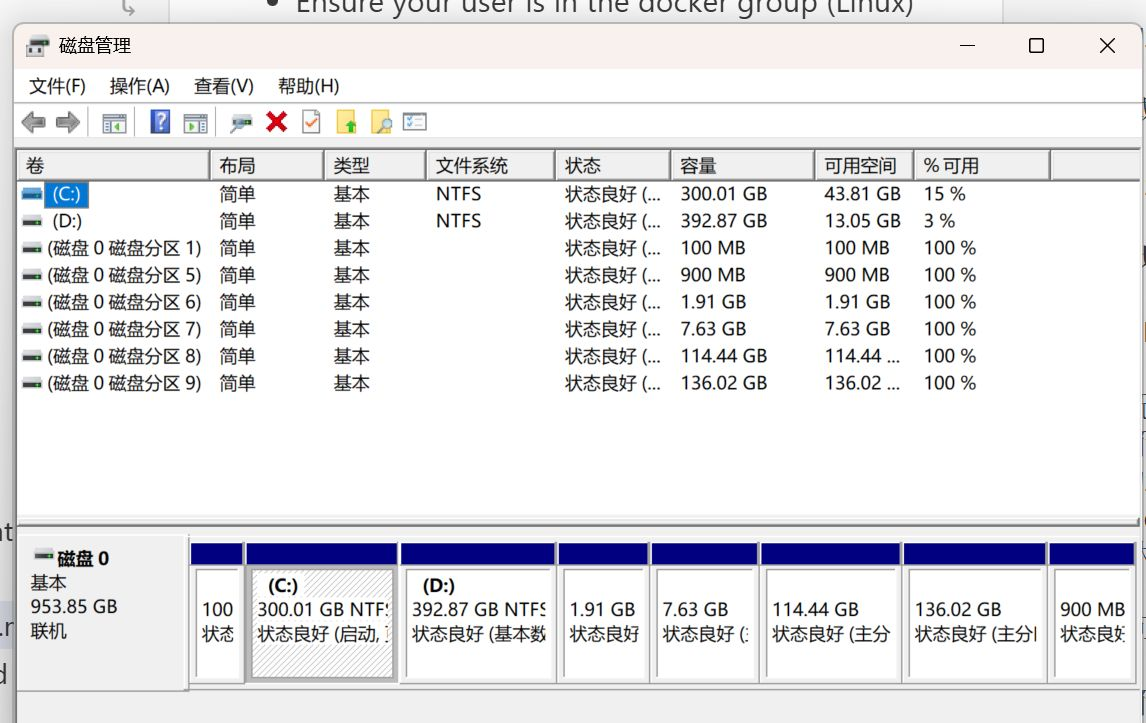The image size is (1146, 723).
Task: Select the (磁盘 0 磁盘分区 9) volume row
Action: click(x=124, y=384)
